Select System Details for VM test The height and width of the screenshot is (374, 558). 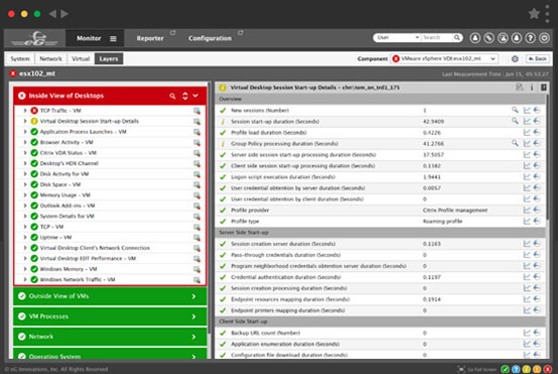point(67,216)
